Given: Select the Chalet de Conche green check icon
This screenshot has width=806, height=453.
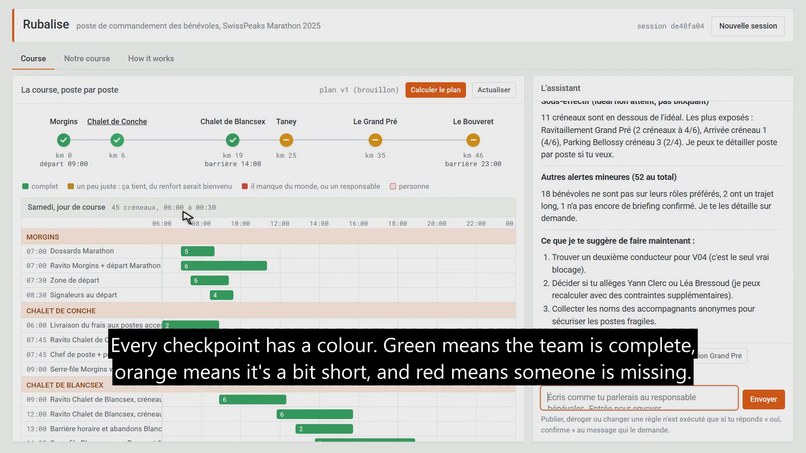Looking at the screenshot, I should tap(117, 140).
